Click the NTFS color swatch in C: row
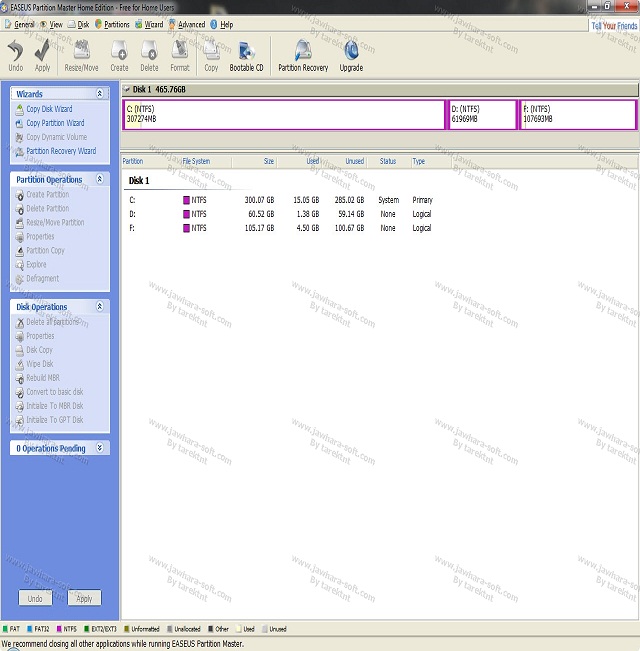640x651 pixels. pos(186,200)
